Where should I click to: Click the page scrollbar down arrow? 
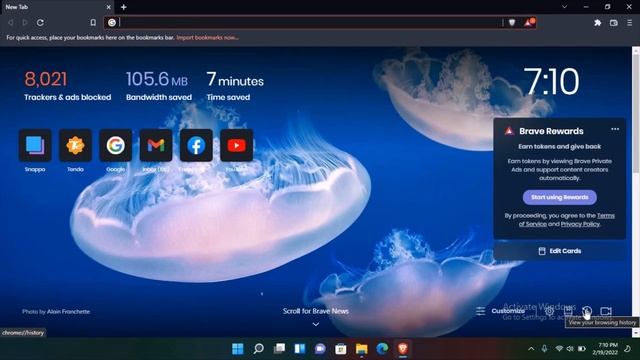(636, 333)
